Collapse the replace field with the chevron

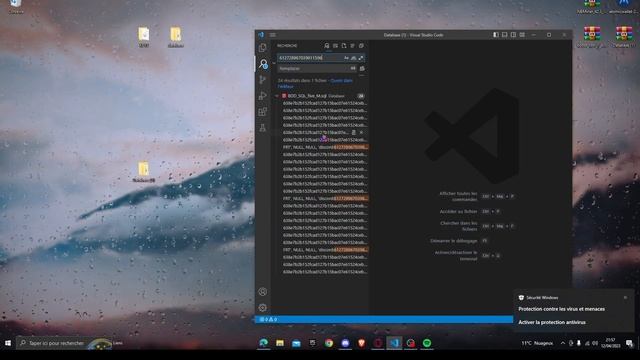click(274, 63)
